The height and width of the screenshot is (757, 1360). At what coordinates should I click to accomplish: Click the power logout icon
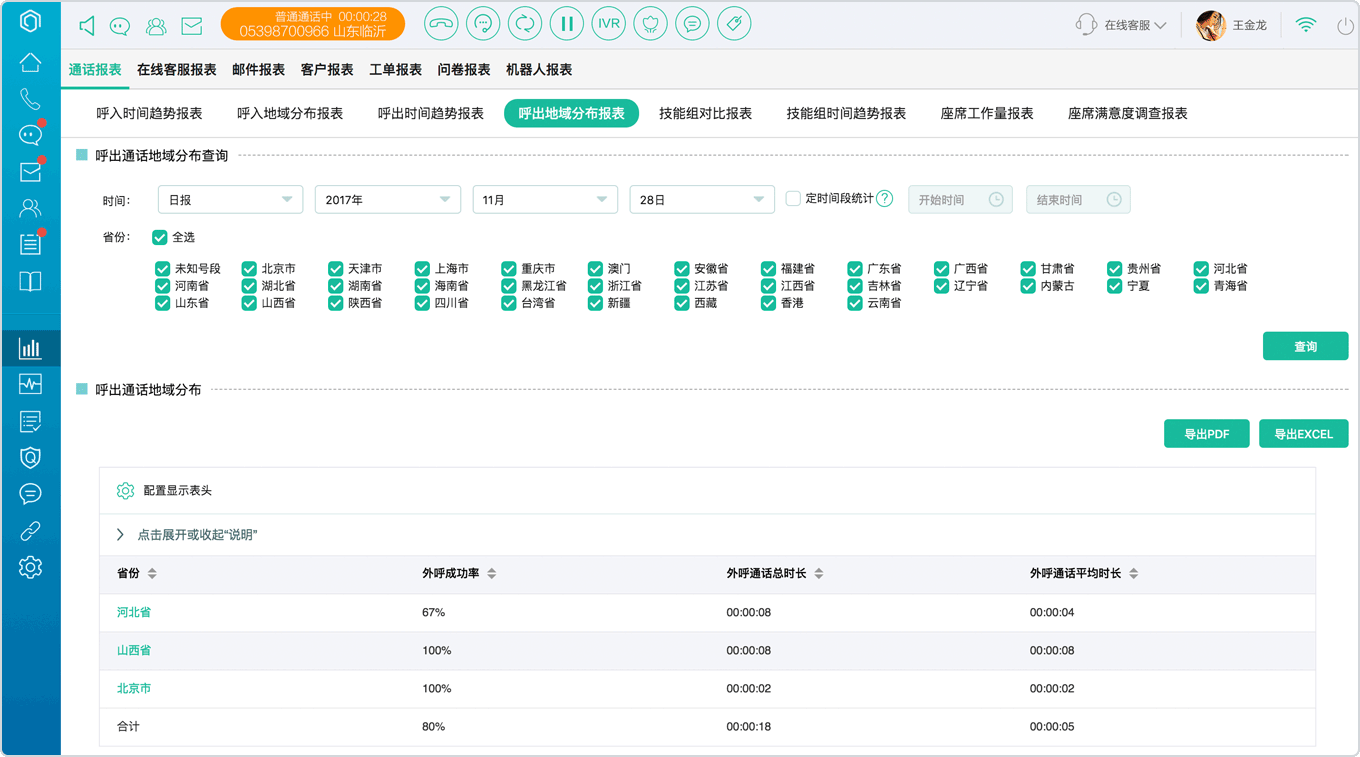[x=1346, y=26]
